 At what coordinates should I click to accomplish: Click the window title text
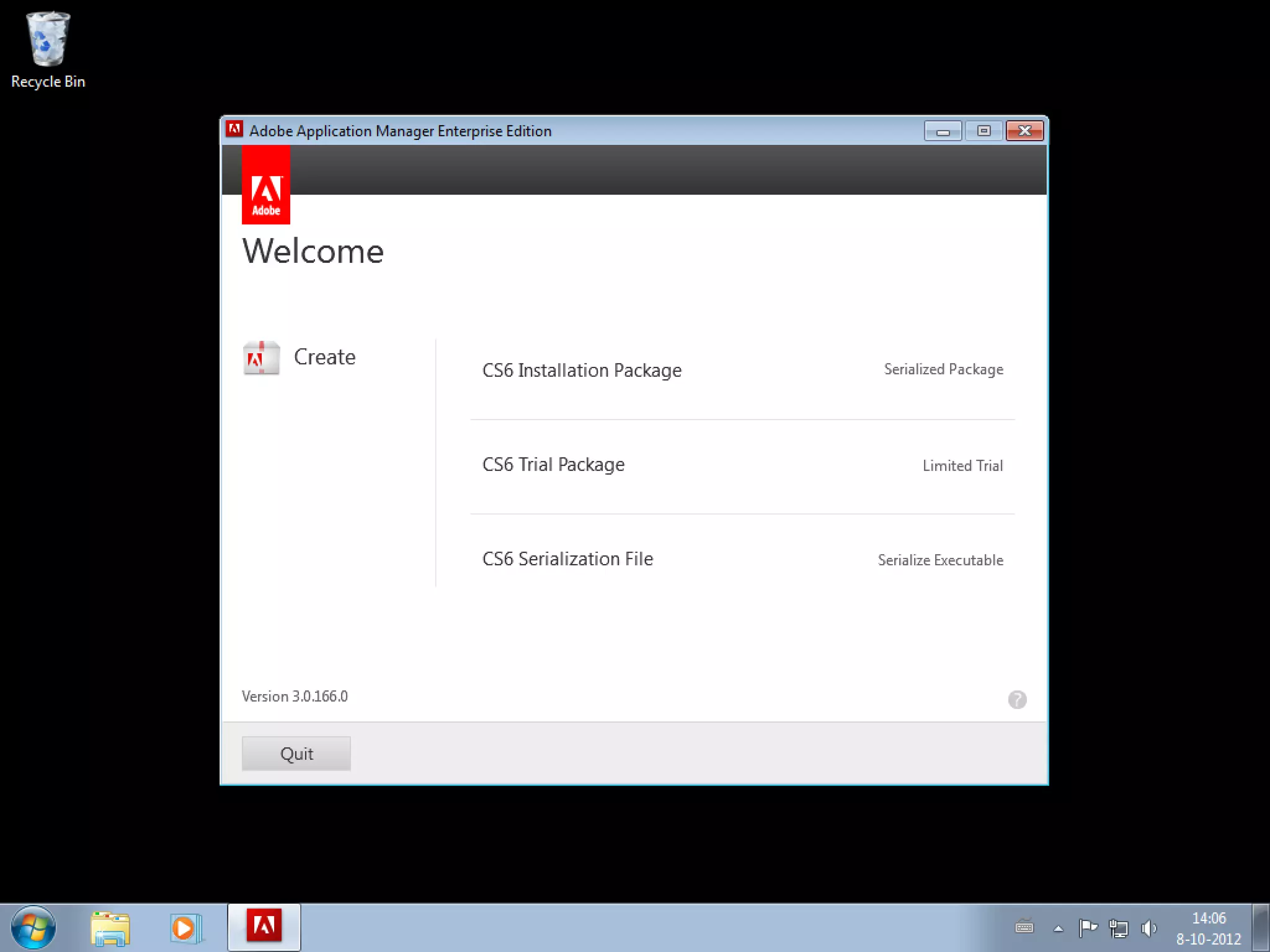pos(400,131)
